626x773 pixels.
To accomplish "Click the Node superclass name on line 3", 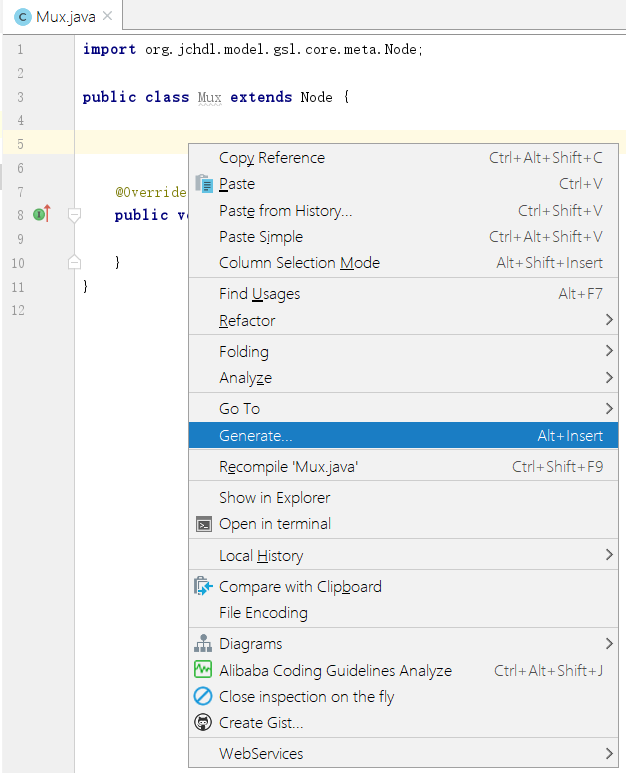I will pos(316,97).
